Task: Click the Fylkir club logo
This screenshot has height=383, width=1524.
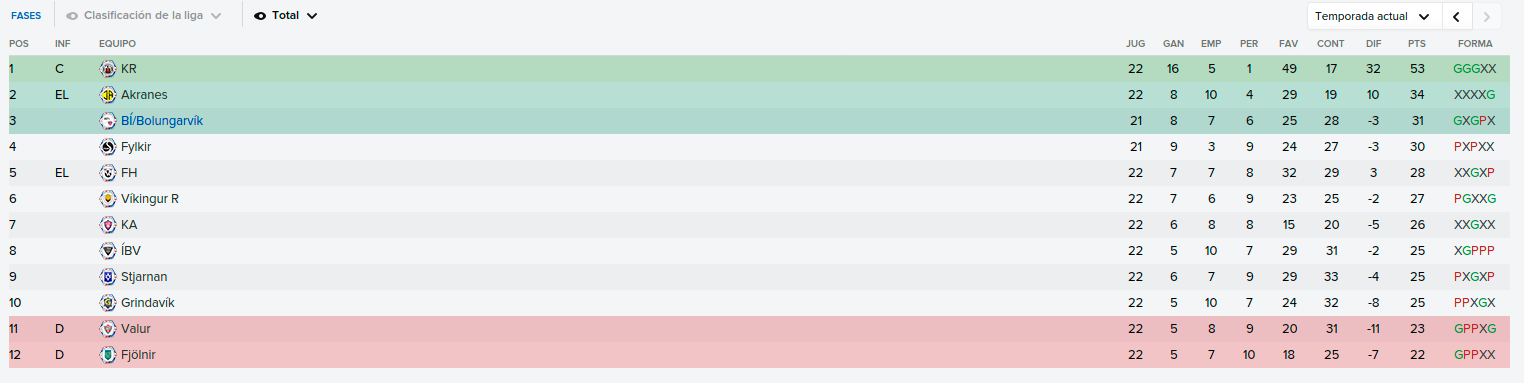Action: click(108, 147)
